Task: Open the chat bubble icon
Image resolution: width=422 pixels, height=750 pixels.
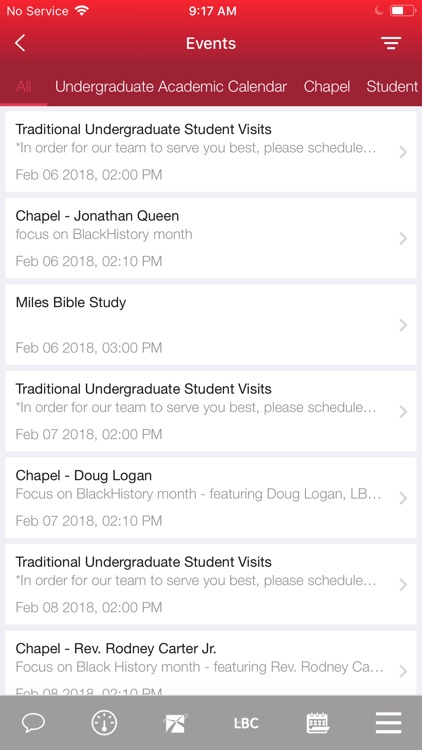Action: [x=33, y=722]
